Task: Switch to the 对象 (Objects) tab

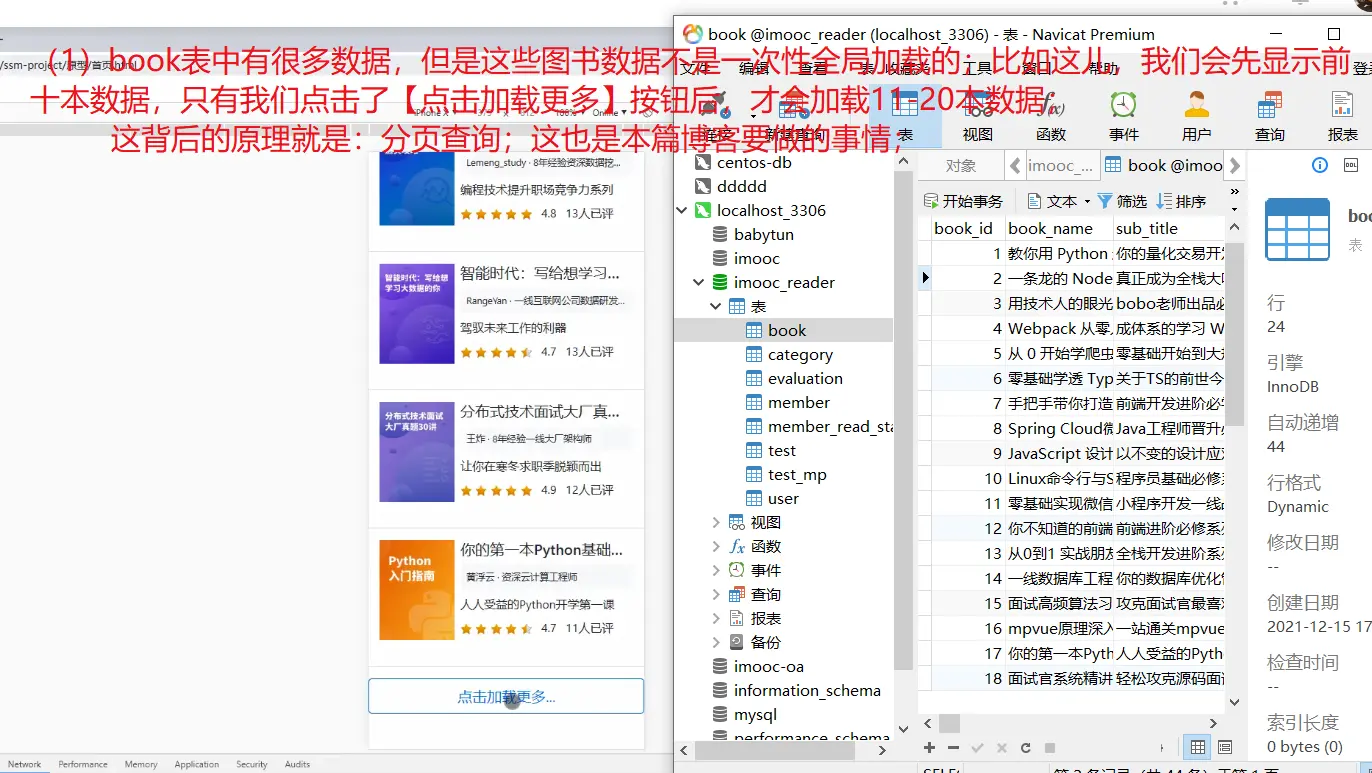Action: (960, 166)
